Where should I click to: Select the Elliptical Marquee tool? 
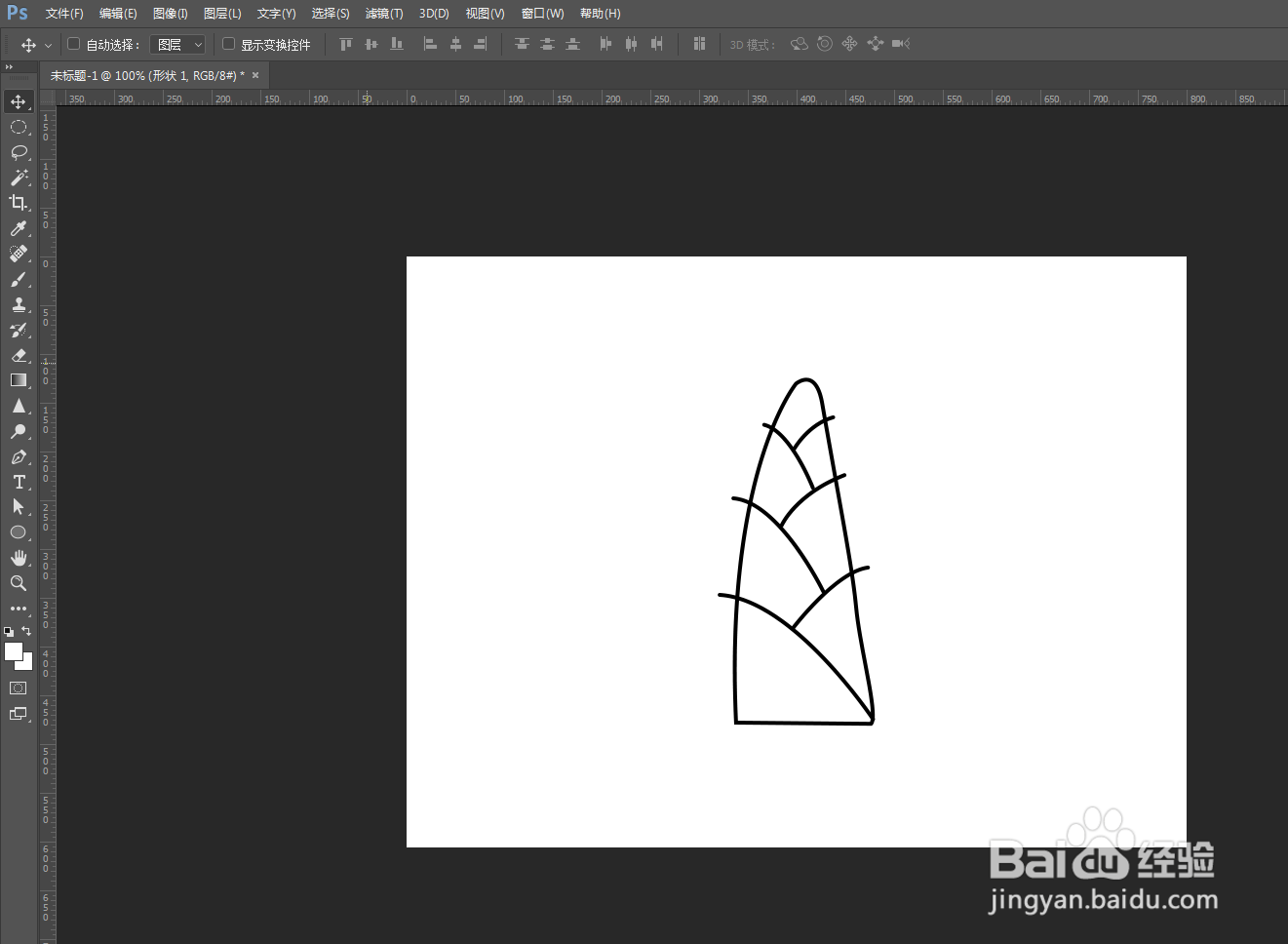(19, 128)
